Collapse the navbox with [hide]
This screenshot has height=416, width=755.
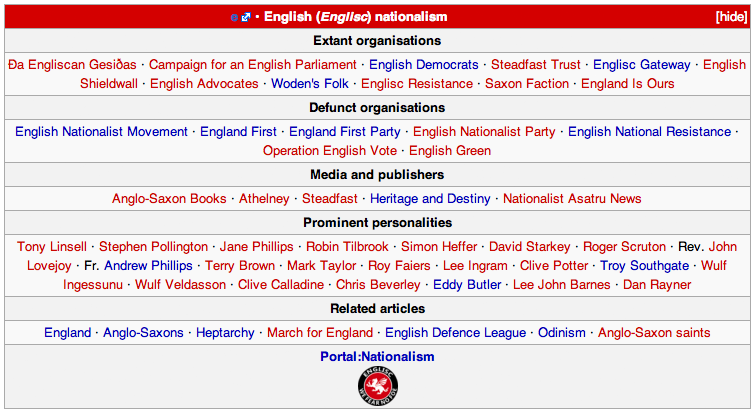click(731, 17)
